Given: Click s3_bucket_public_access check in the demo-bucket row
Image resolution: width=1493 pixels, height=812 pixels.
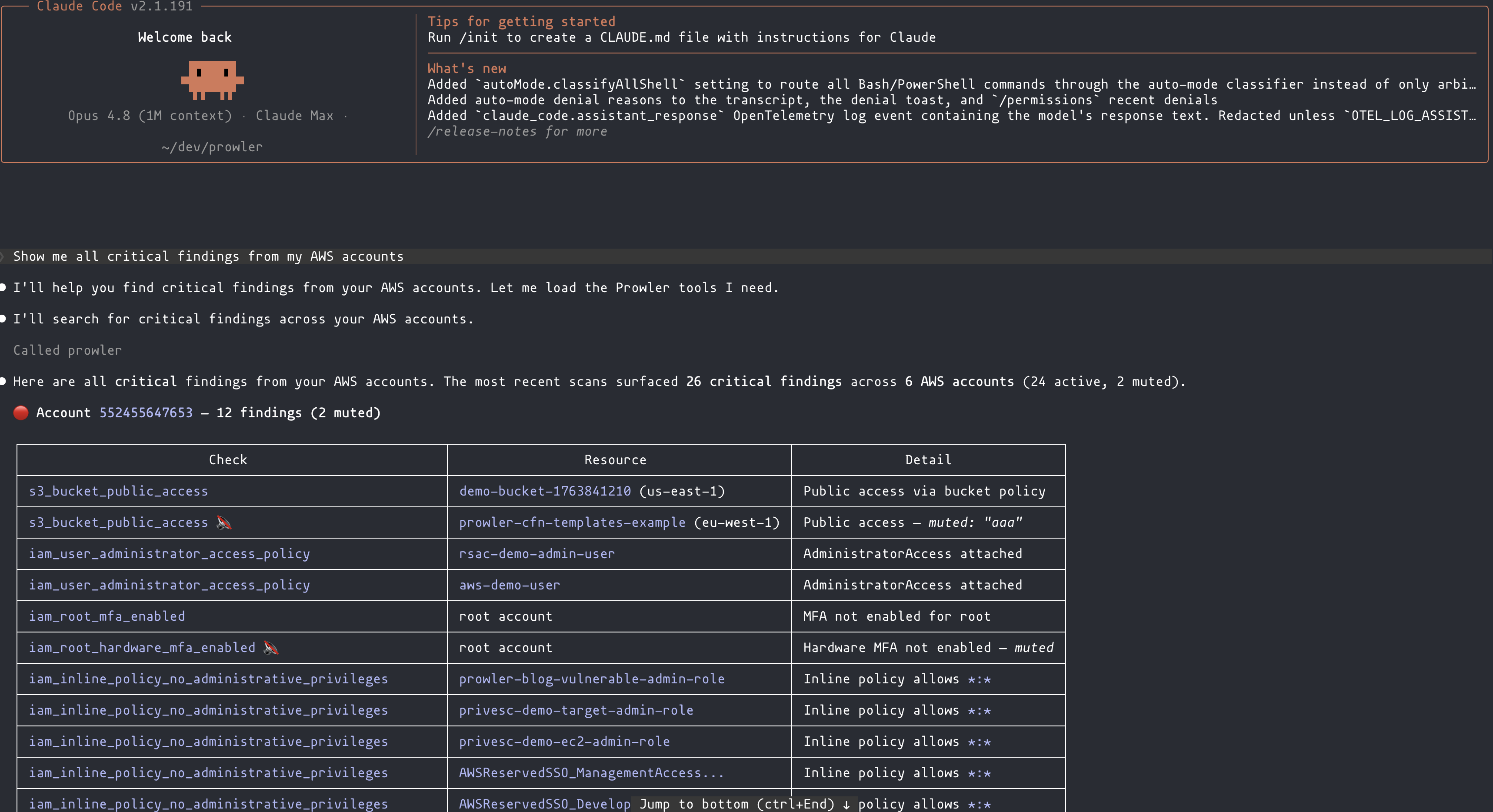Looking at the screenshot, I should [x=118, y=491].
